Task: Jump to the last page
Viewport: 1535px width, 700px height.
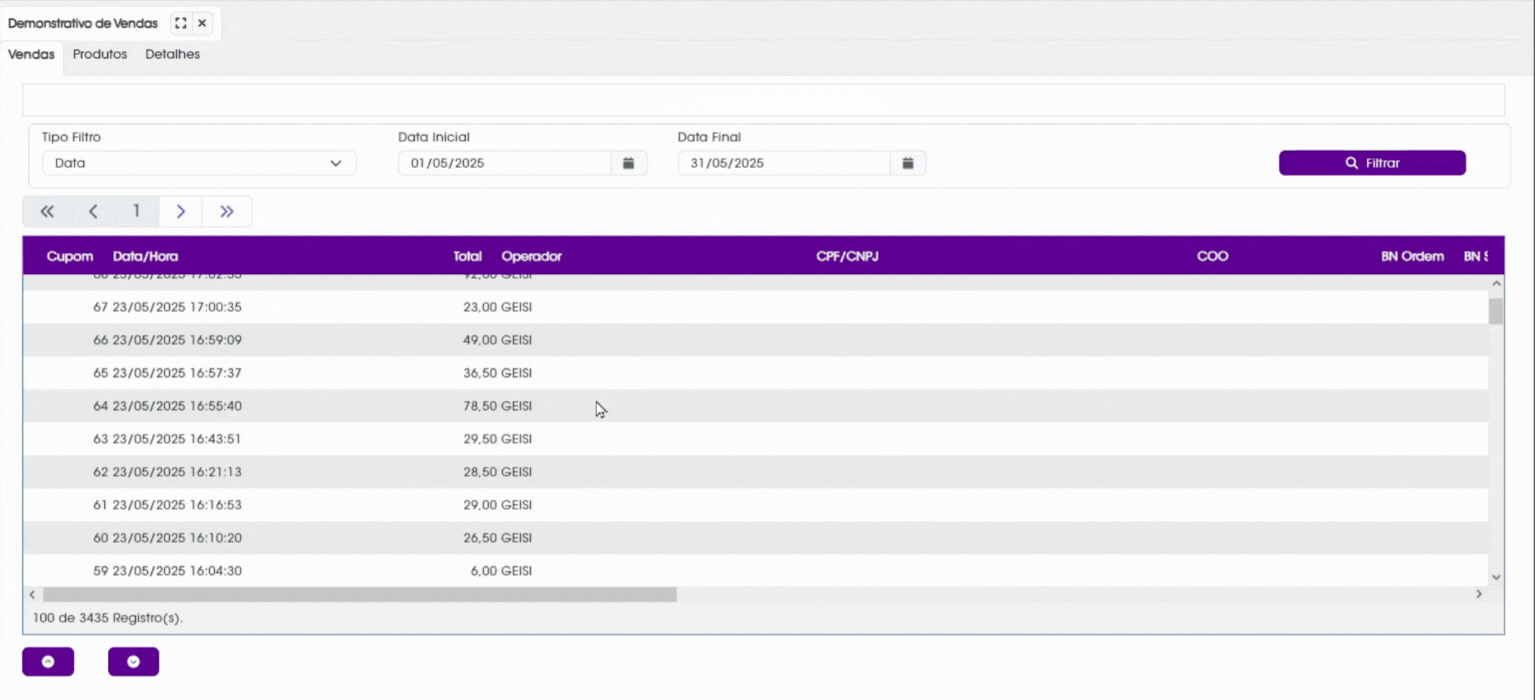Action: point(227,211)
